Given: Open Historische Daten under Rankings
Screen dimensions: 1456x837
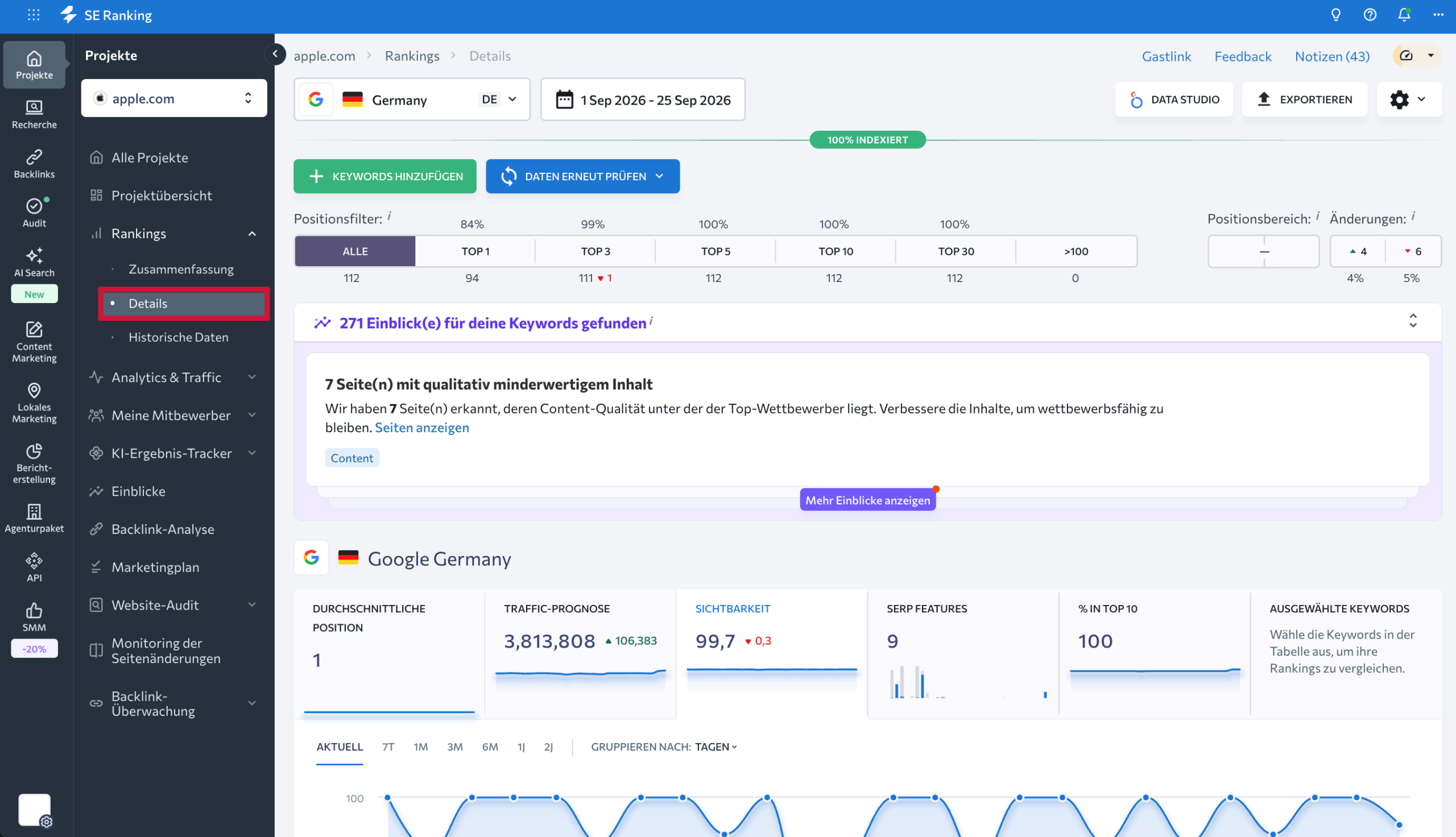Looking at the screenshot, I should pos(178,337).
